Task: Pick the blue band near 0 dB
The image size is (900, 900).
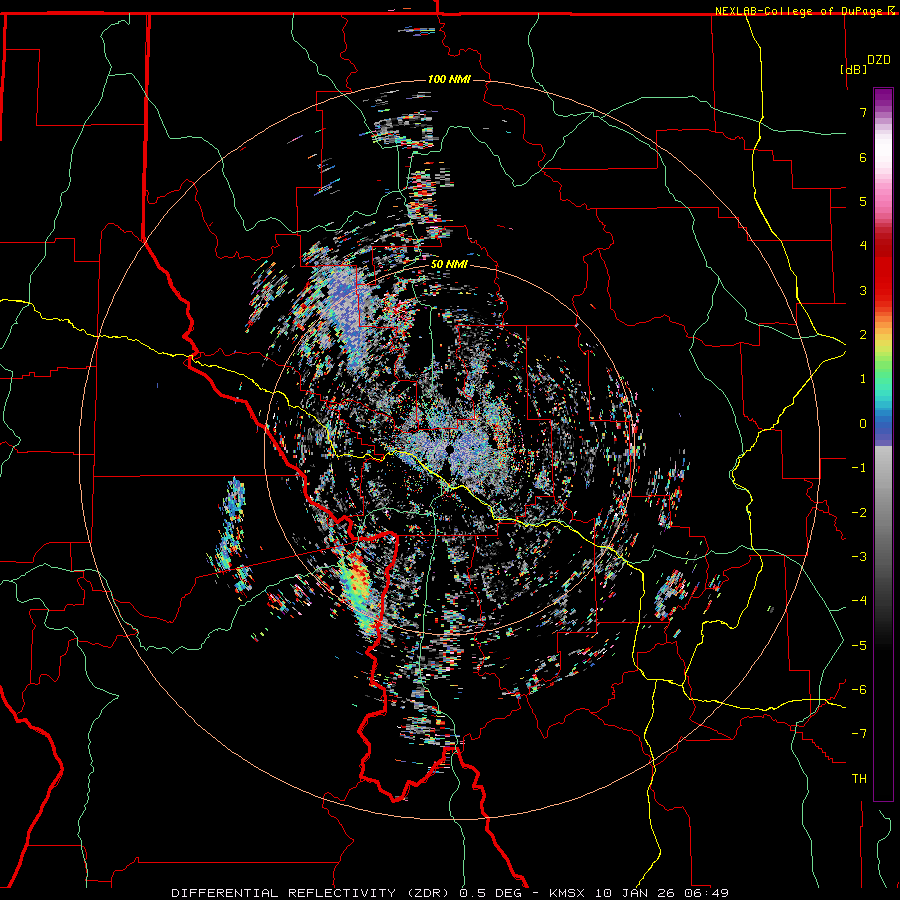Action: 883,425
